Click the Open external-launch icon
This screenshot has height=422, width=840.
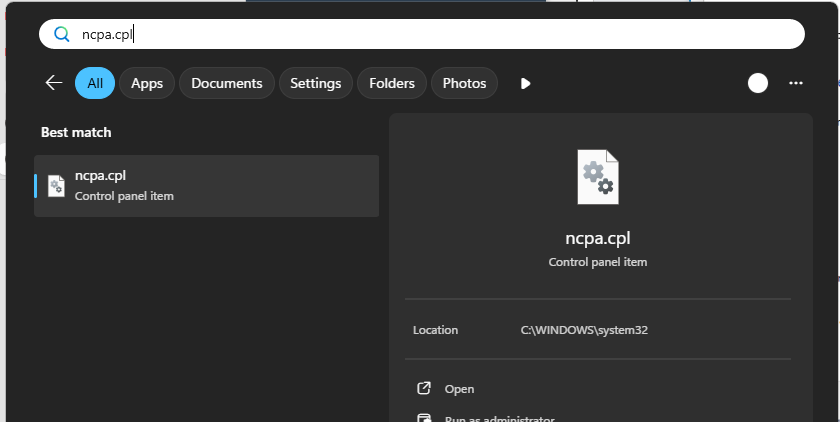pyautogui.click(x=424, y=388)
